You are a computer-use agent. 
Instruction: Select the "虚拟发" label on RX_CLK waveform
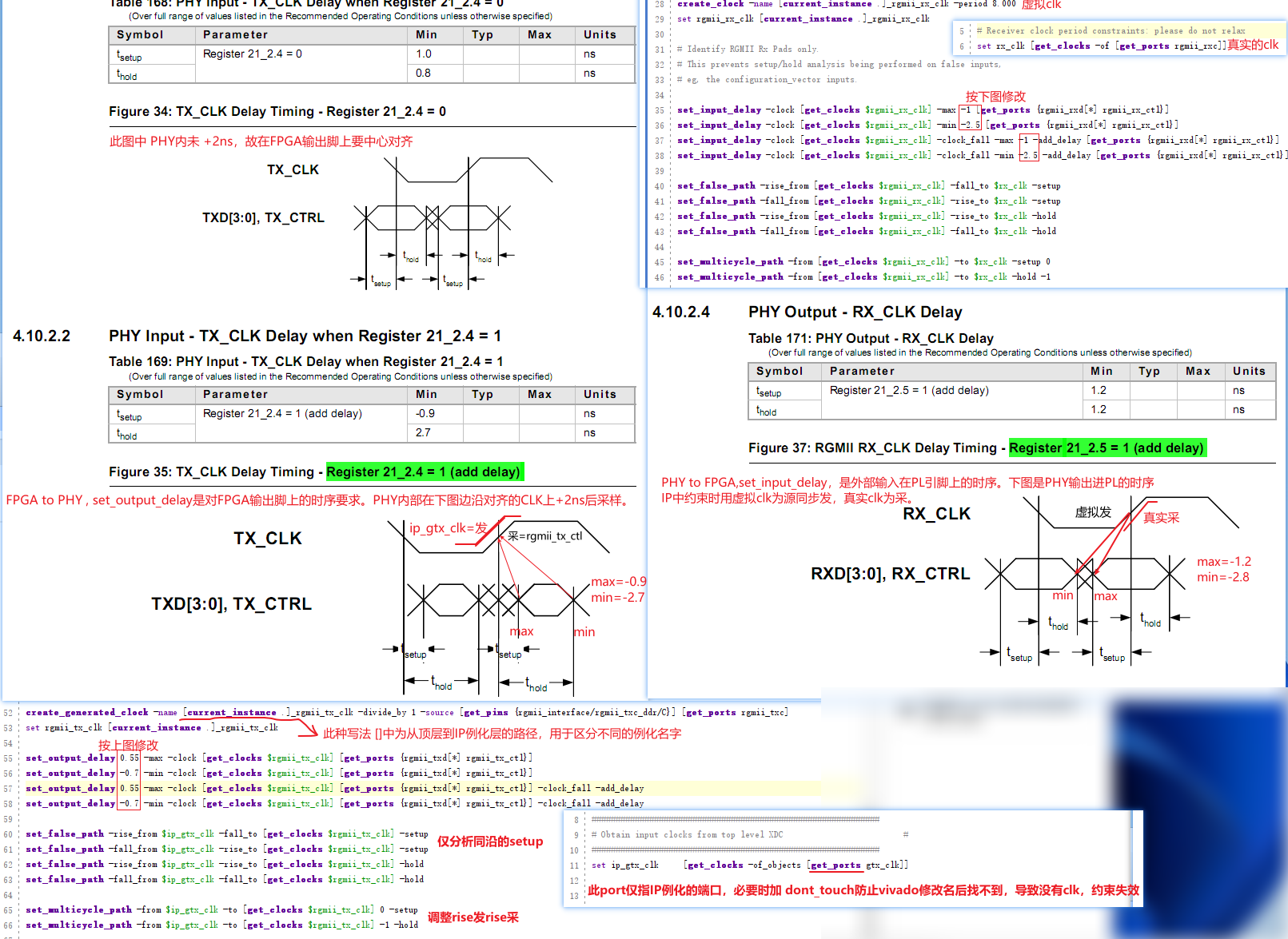[x=1092, y=512]
